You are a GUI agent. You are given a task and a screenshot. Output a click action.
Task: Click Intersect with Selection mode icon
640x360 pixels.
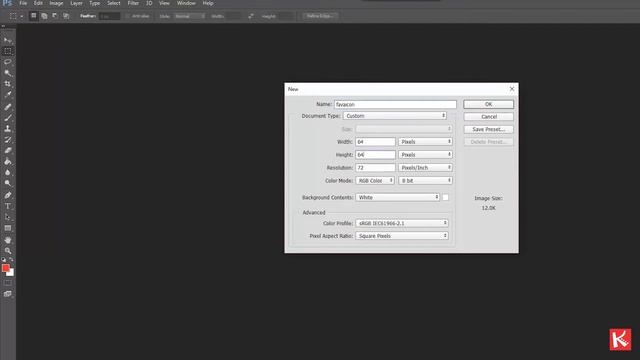coord(66,16)
